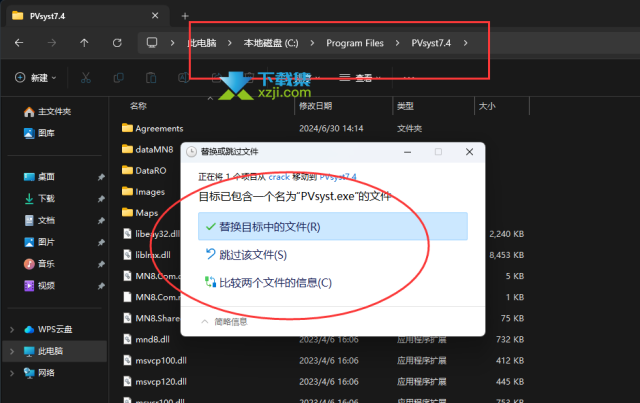Unpin 下载 via its pin icon

(101, 199)
